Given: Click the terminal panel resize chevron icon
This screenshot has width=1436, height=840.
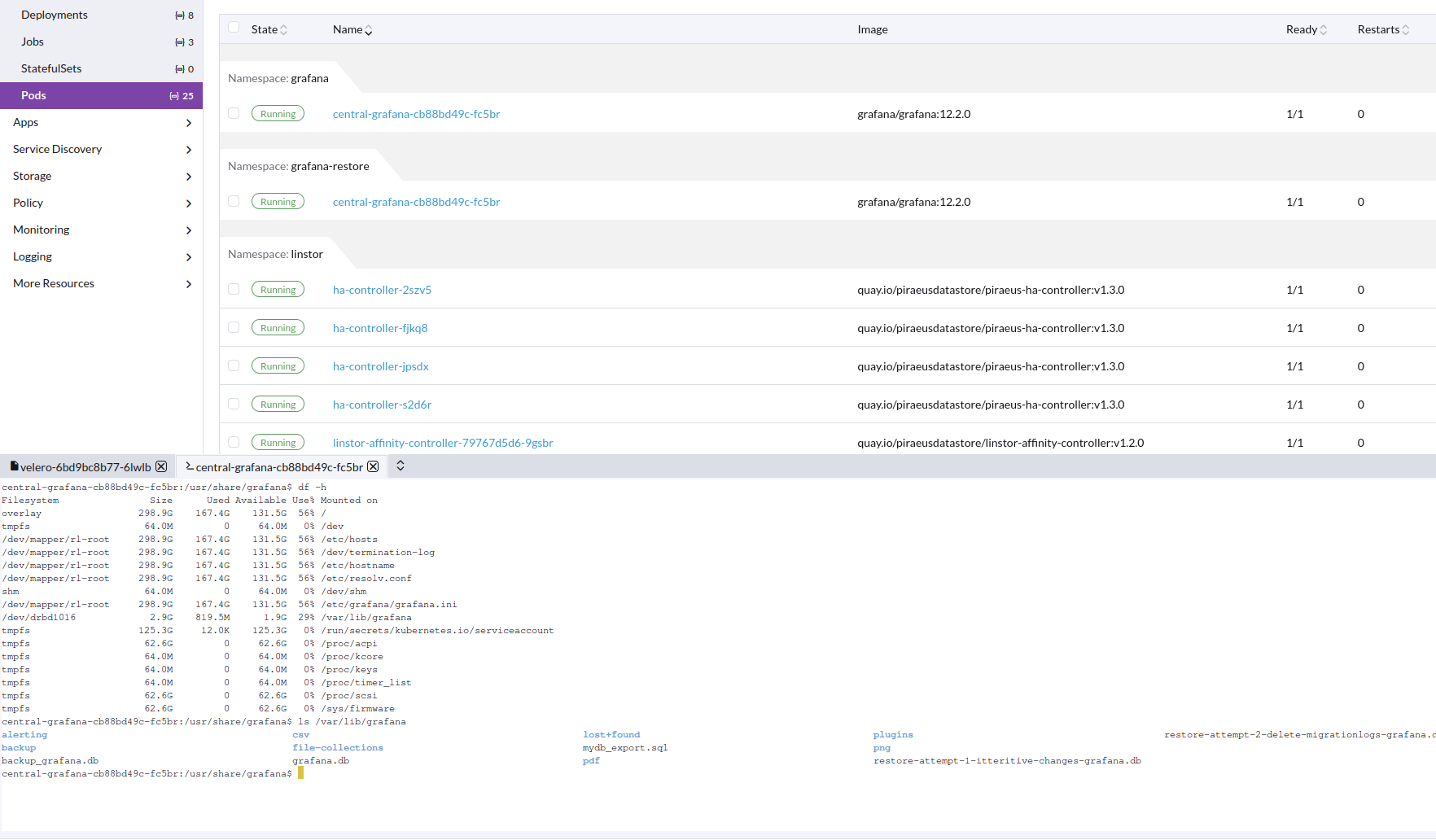Looking at the screenshot, I should [401, 466].
